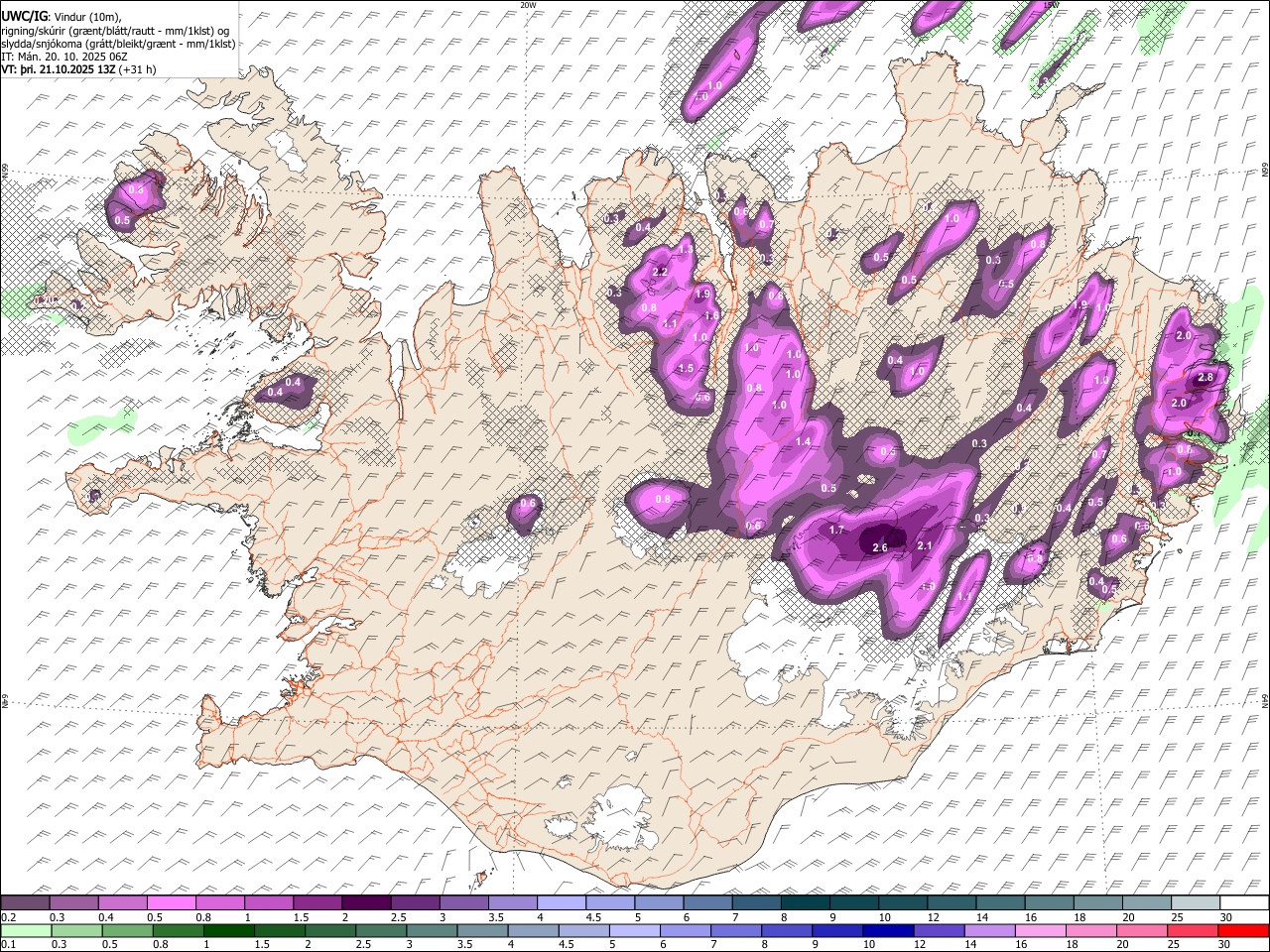Click the '3.5' label in the bottom legend row

pyautogui.click(x=466, y=945)
